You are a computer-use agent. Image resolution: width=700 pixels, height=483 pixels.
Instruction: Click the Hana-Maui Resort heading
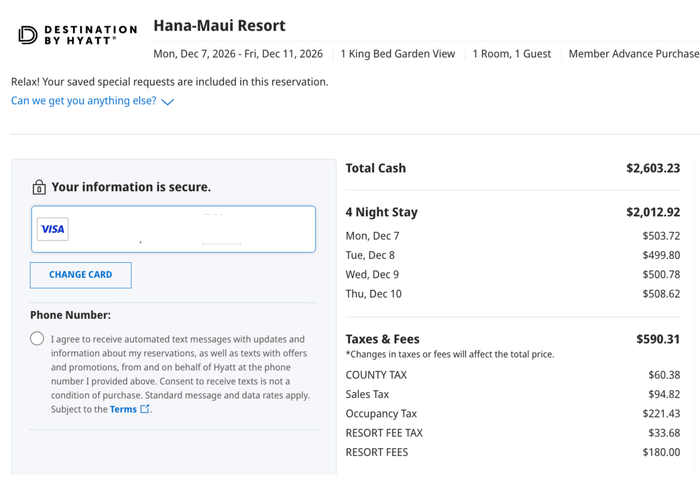pyautogui.click(x=219, y=25)
